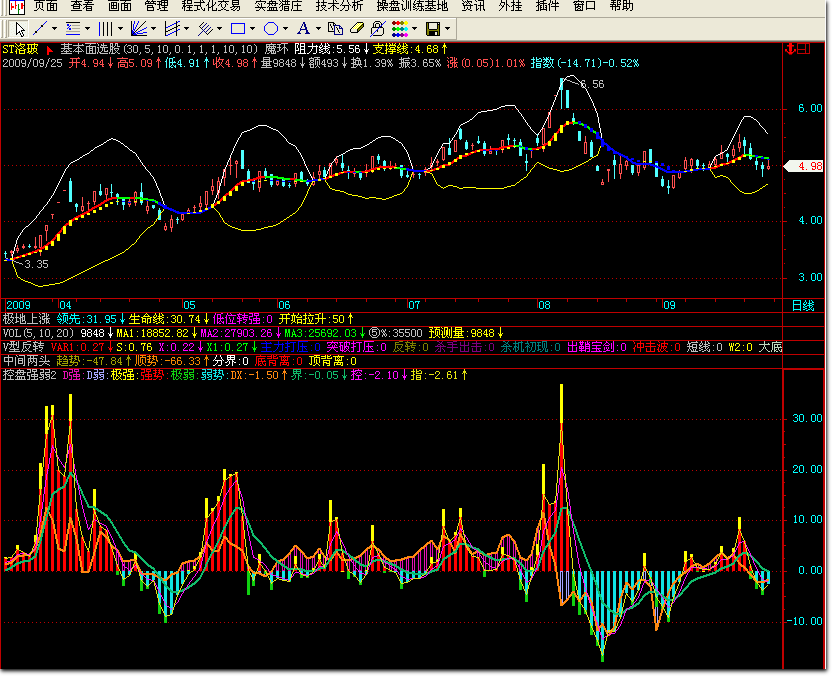This screenshot has width=833, height=676.
Task: Open Gann fan tool dropdown arrow
Action: point(154,29)
